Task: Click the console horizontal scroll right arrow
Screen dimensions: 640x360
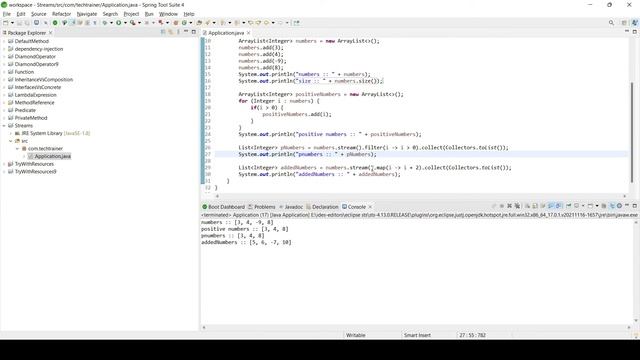Action: 629,327
